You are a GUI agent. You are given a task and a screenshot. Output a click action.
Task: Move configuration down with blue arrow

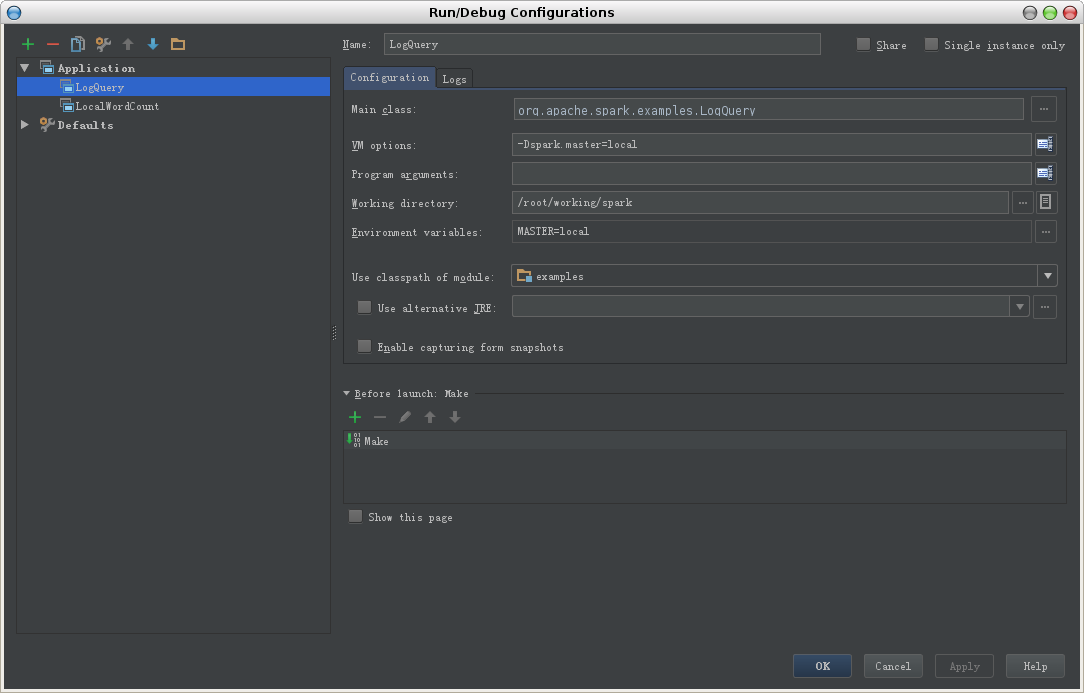point(153,44)
